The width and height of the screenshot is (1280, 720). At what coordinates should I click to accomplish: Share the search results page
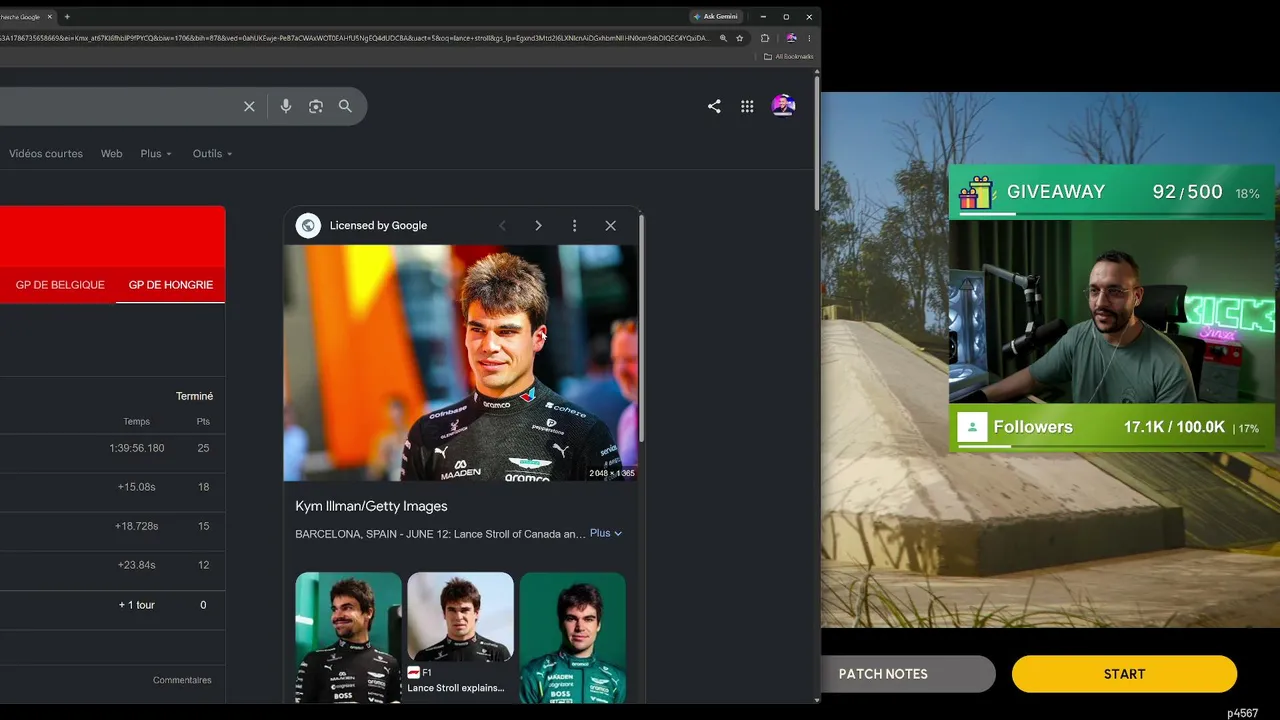point(714,106)
